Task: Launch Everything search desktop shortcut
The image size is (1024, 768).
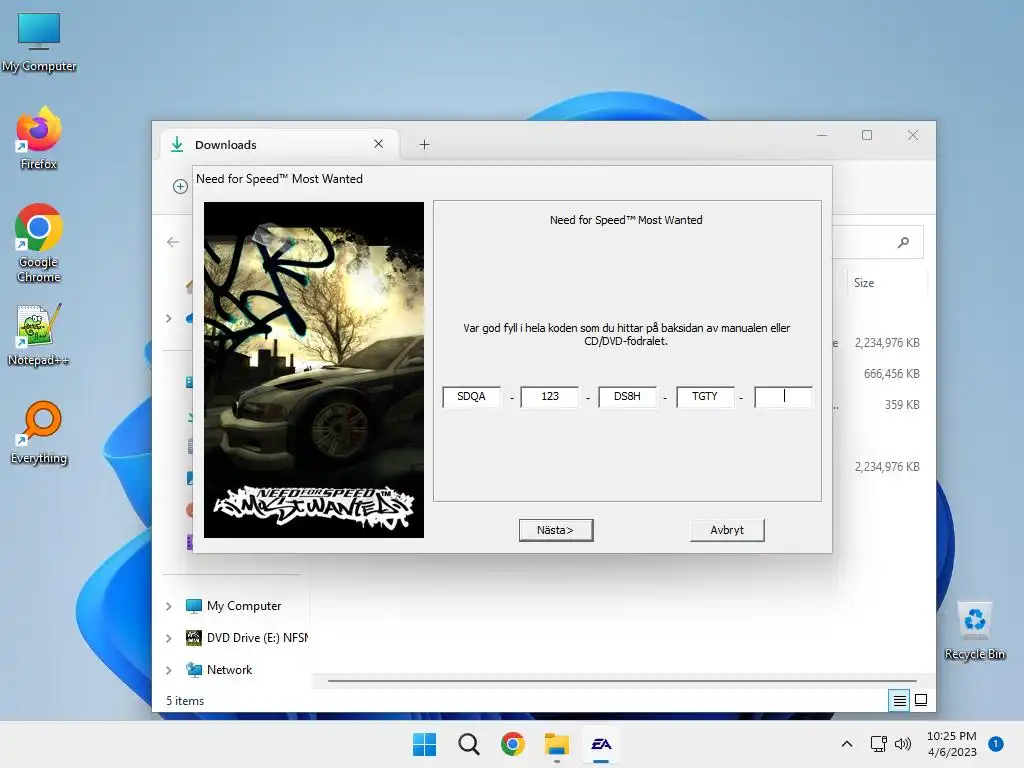Action: tap(39, 432)
